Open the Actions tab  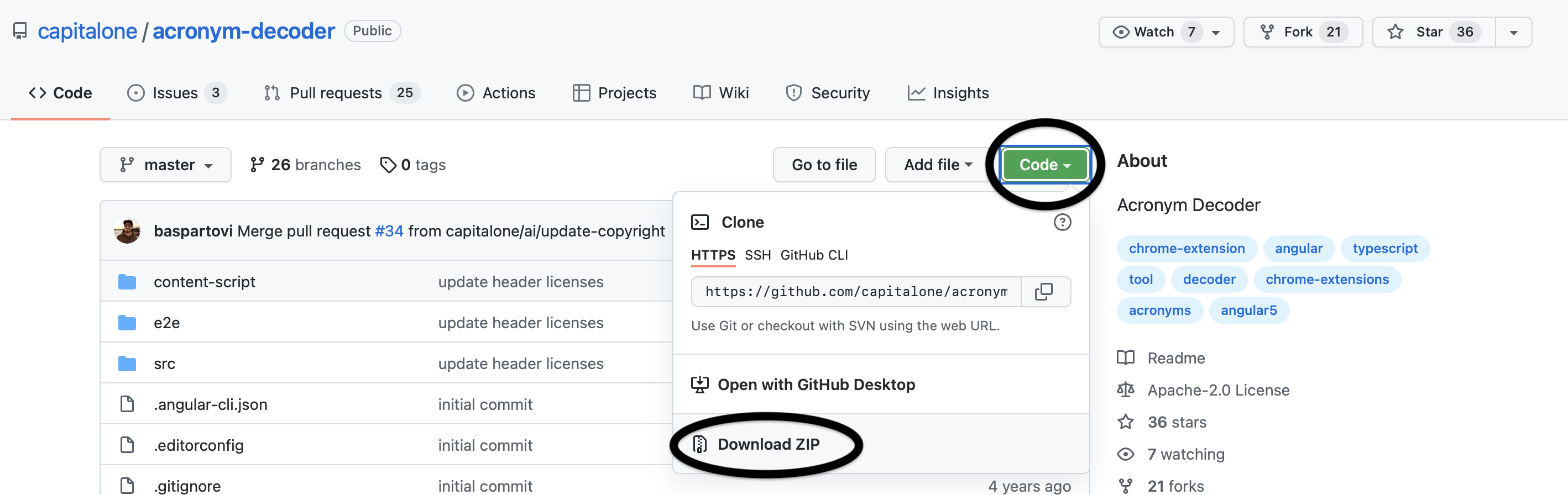[x=496, y=93]
